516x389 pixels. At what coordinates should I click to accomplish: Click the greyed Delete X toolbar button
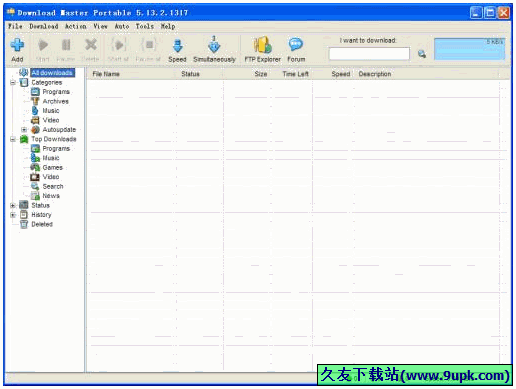point(90,49)
